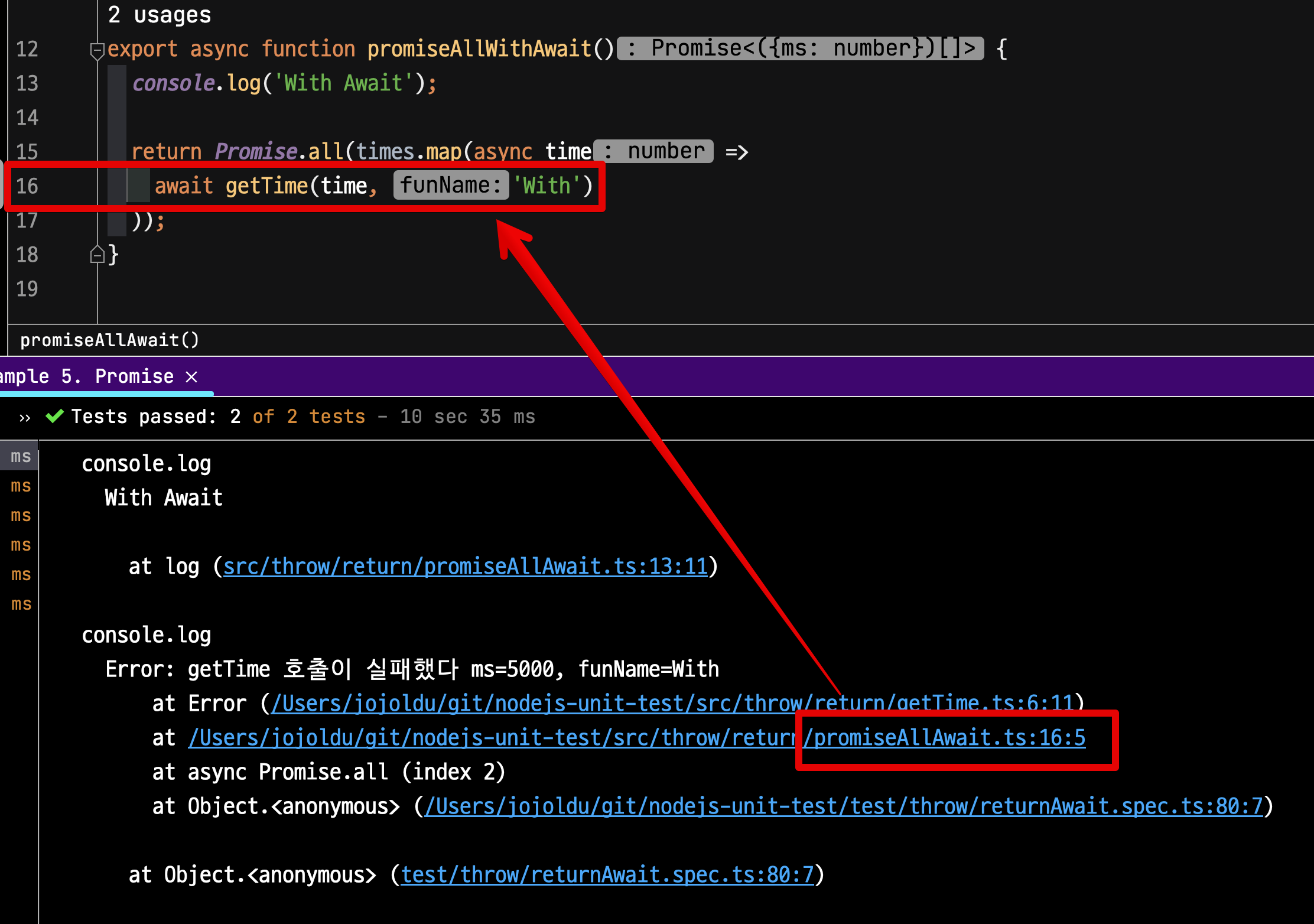Select the first highlighted ms test entry
The height and width of the screenshot is (924, 1314).
[21, 456]
